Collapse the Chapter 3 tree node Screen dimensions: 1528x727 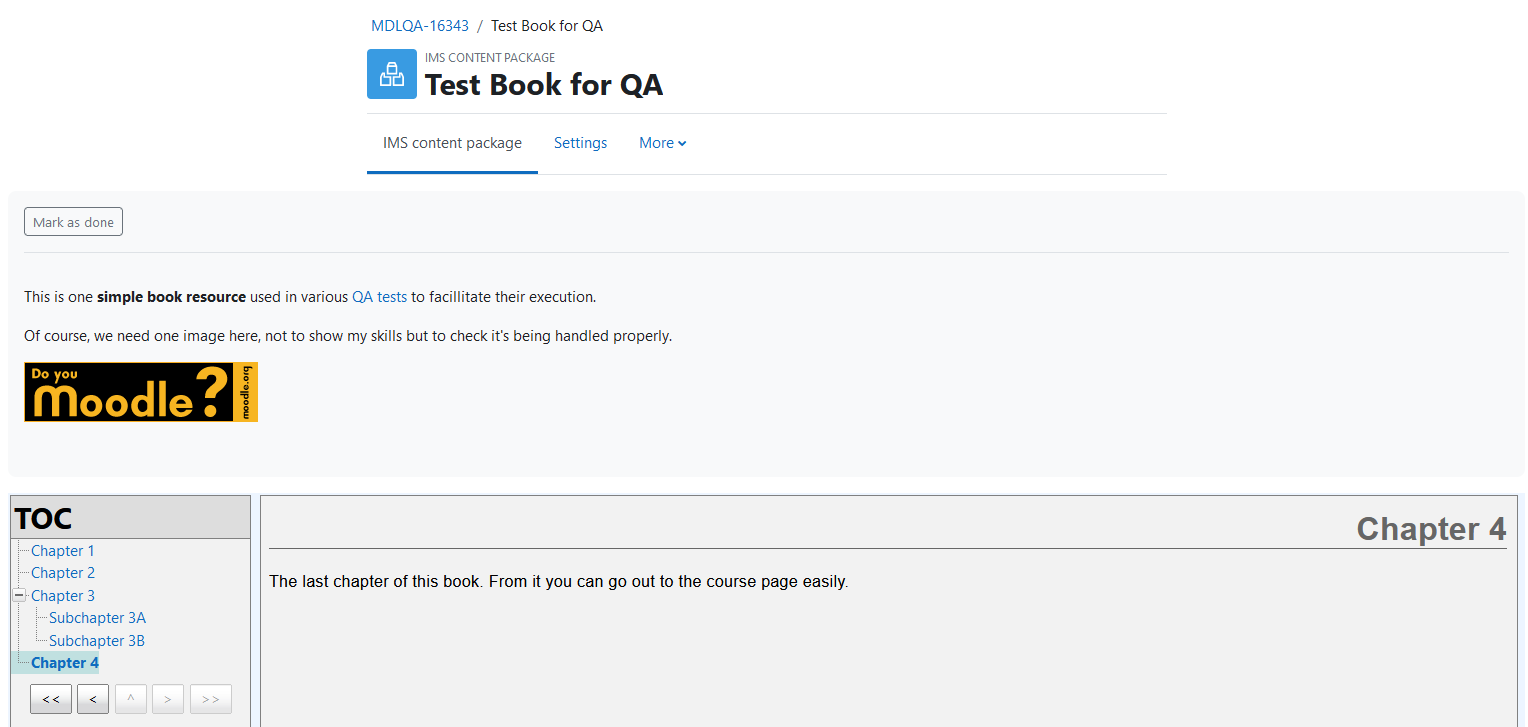18,595
